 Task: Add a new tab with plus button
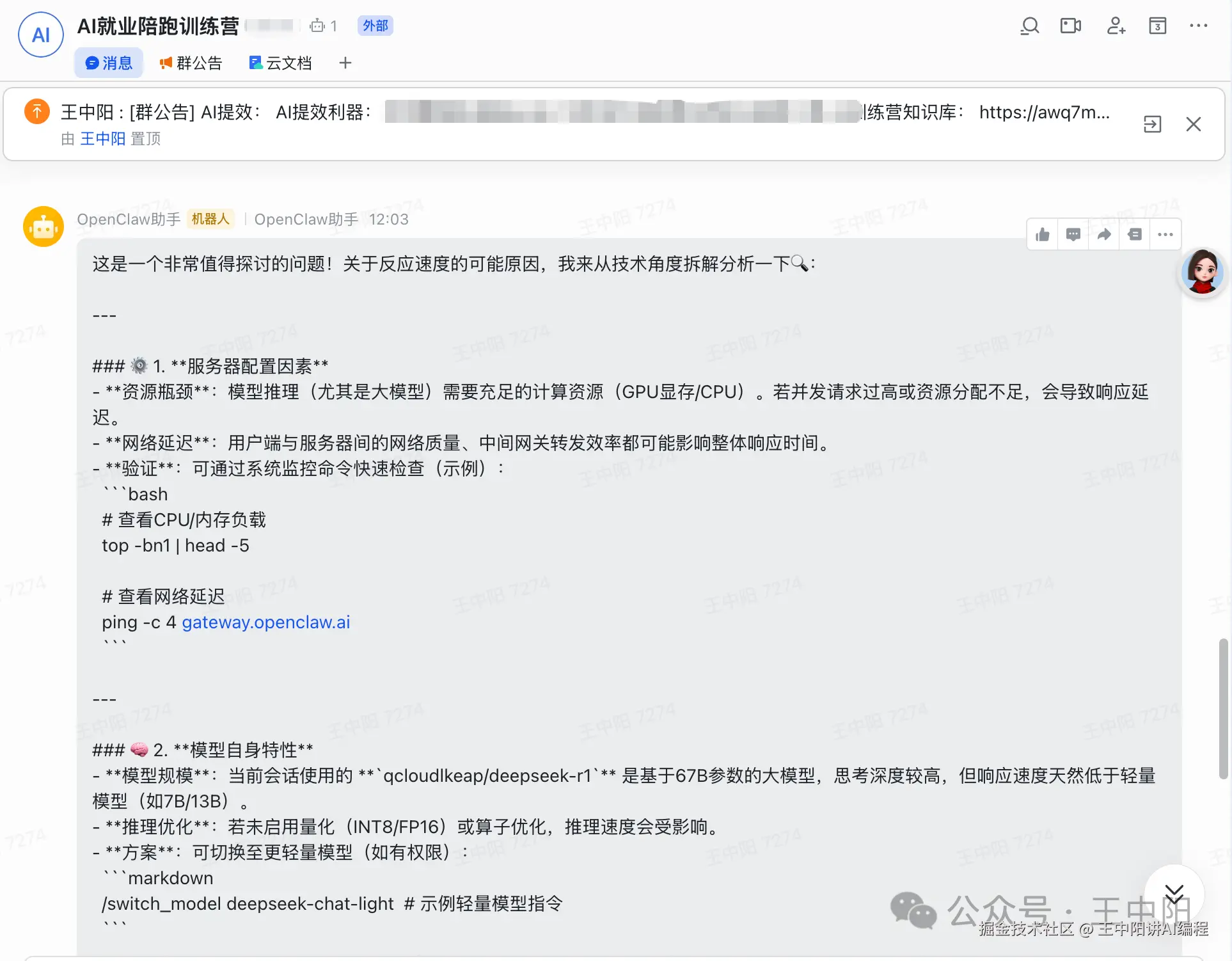pyautogui.click(x=345, y=63)
